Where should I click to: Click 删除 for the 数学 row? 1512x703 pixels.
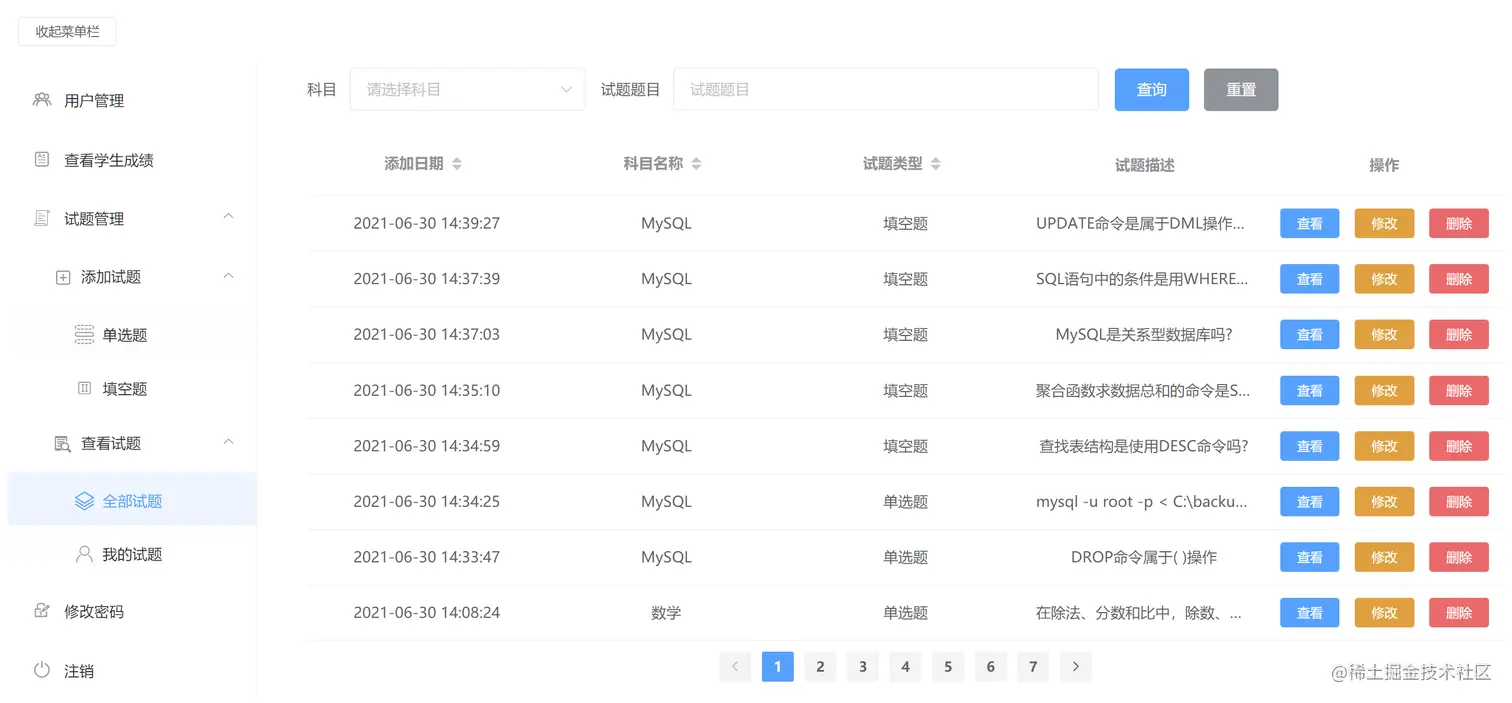tap(1459, 612)
